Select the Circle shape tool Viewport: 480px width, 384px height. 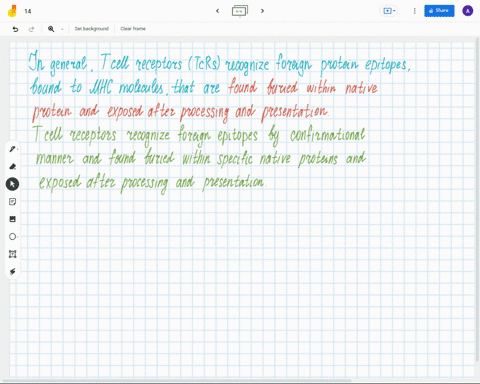coord(12,237)
